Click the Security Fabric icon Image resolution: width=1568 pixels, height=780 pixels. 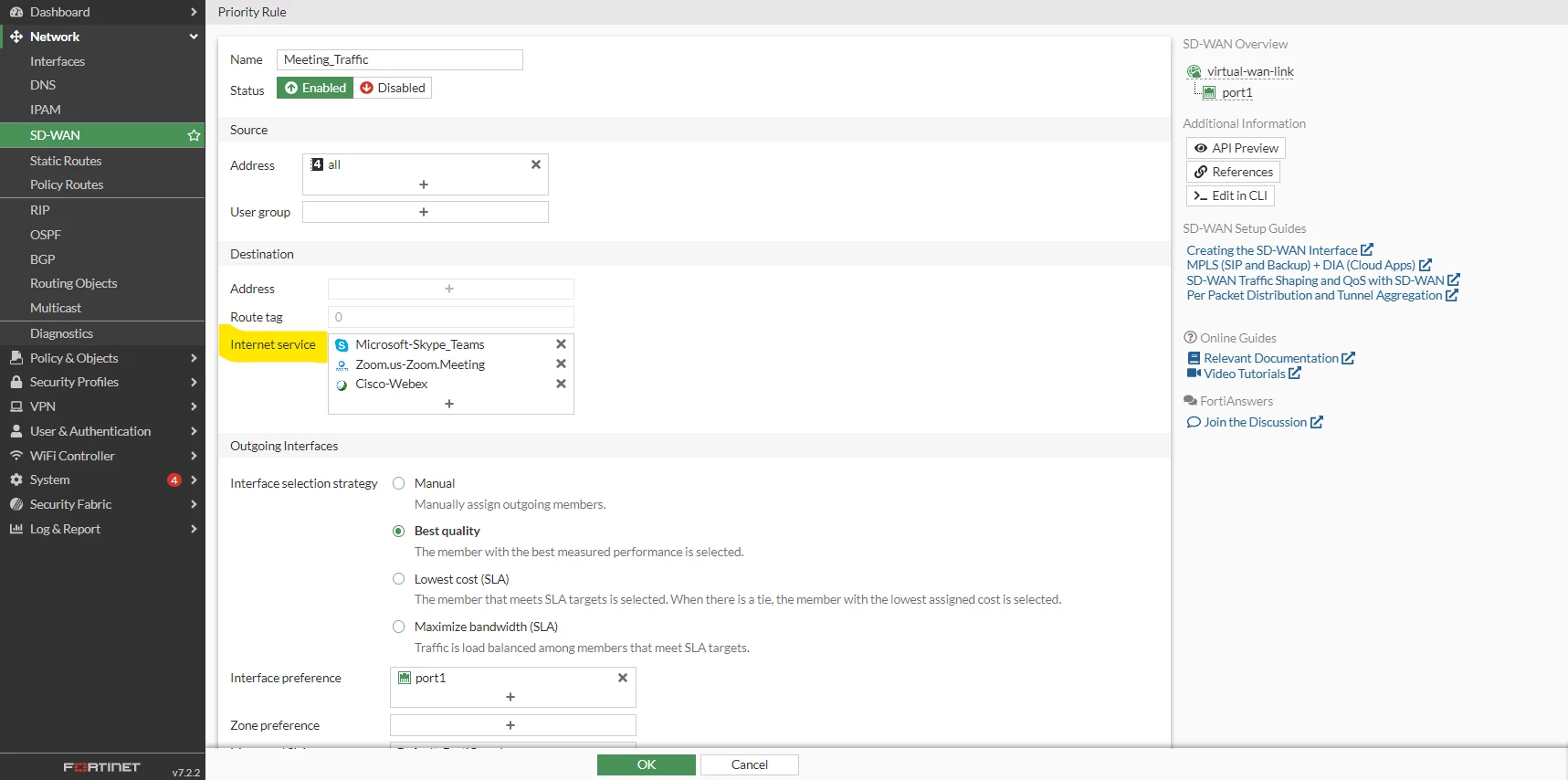(16, 504)
